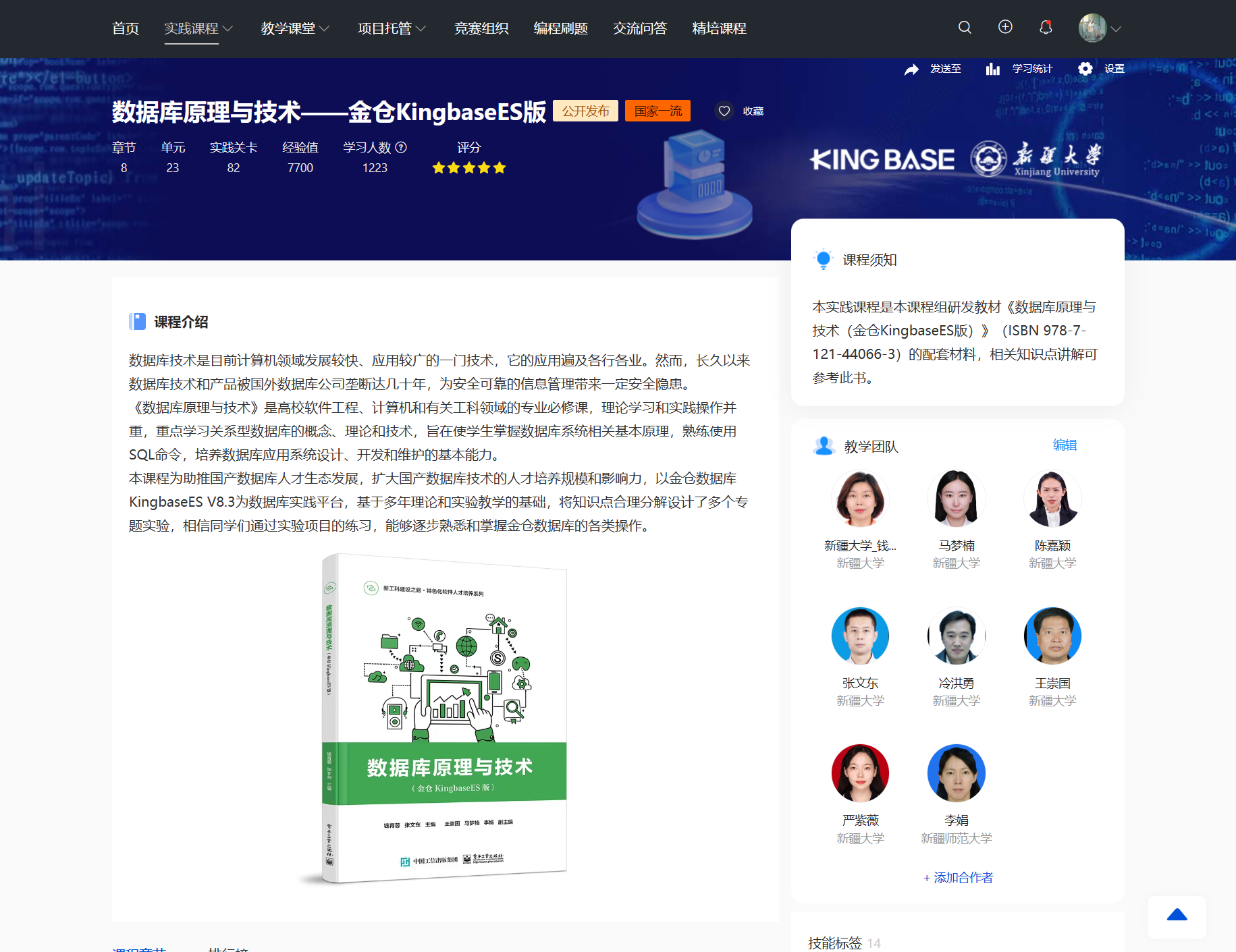Open the user avatar menu
Screen dimensions: 1236x952
[x=1092, y=28]
